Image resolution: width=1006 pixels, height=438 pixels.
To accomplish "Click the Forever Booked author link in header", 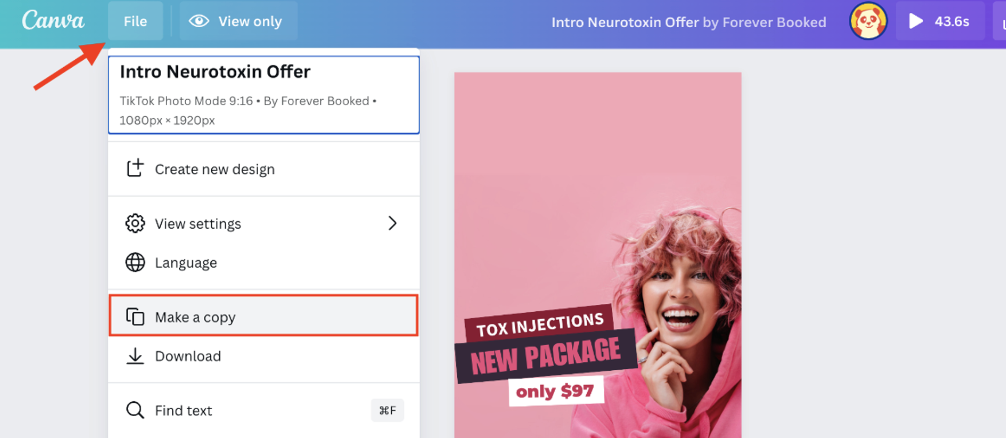I will pos(774,22).
